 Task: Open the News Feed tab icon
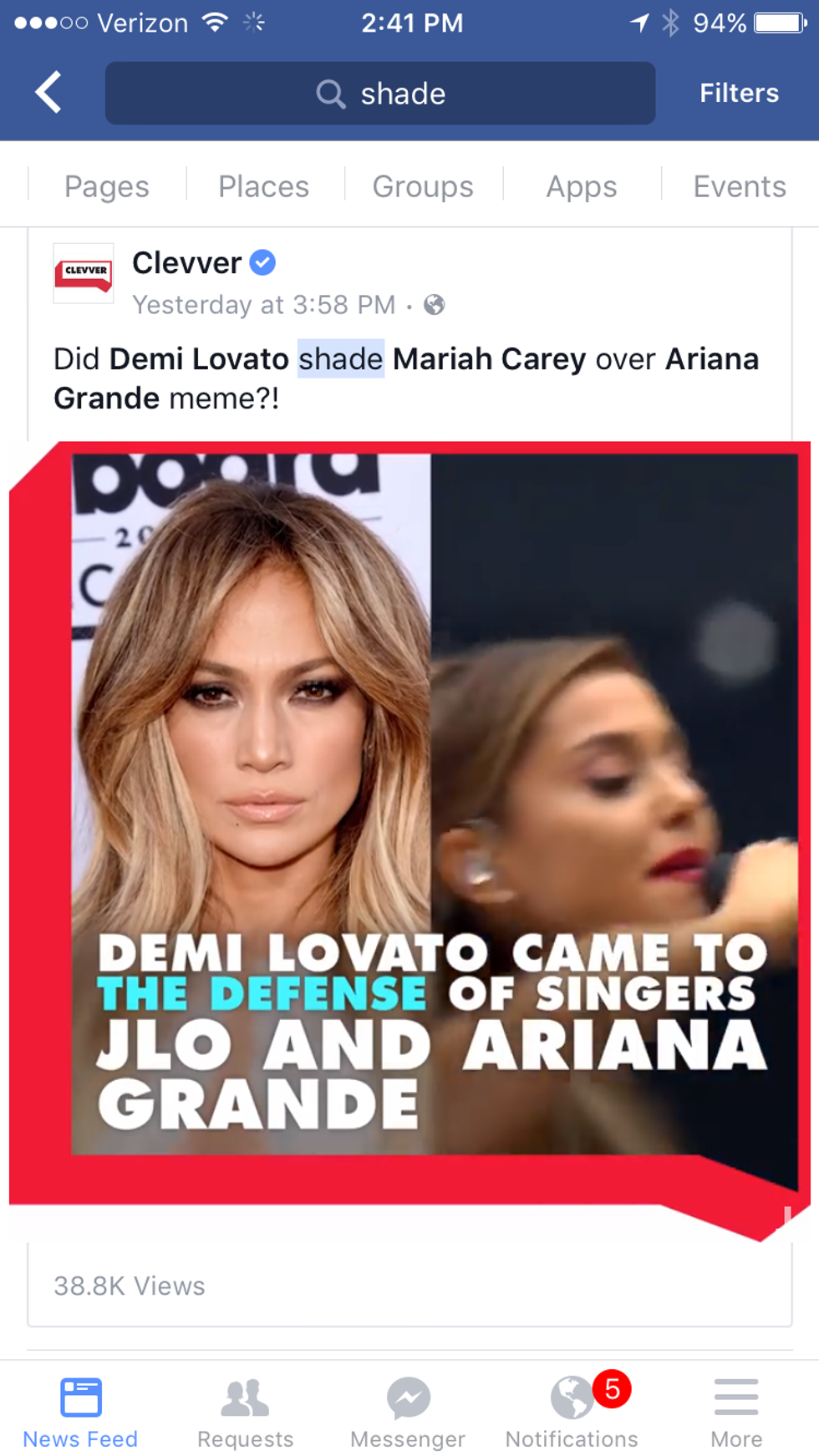point(81,1398)
